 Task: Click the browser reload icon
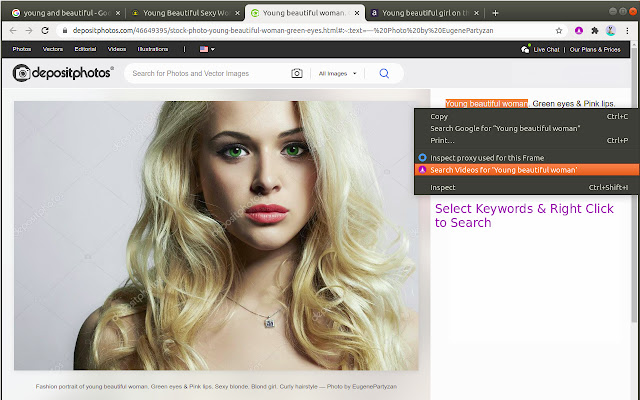(46, 31)
